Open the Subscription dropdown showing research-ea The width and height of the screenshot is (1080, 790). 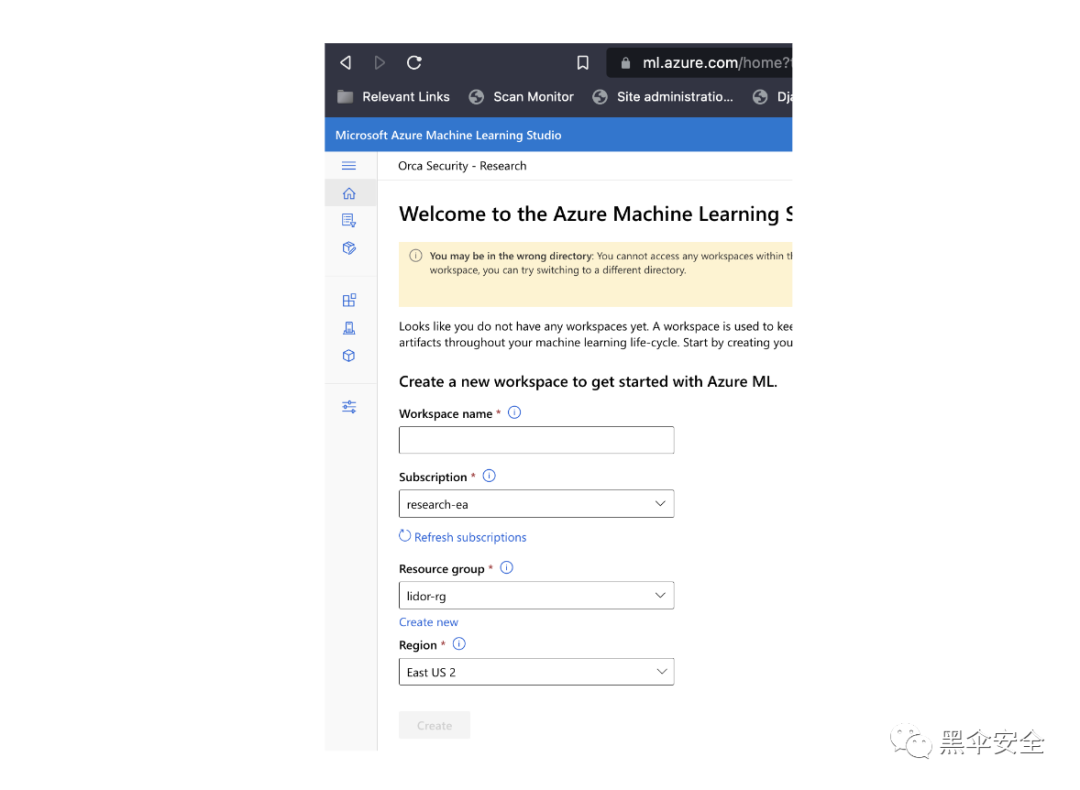[x=537, y=504]
